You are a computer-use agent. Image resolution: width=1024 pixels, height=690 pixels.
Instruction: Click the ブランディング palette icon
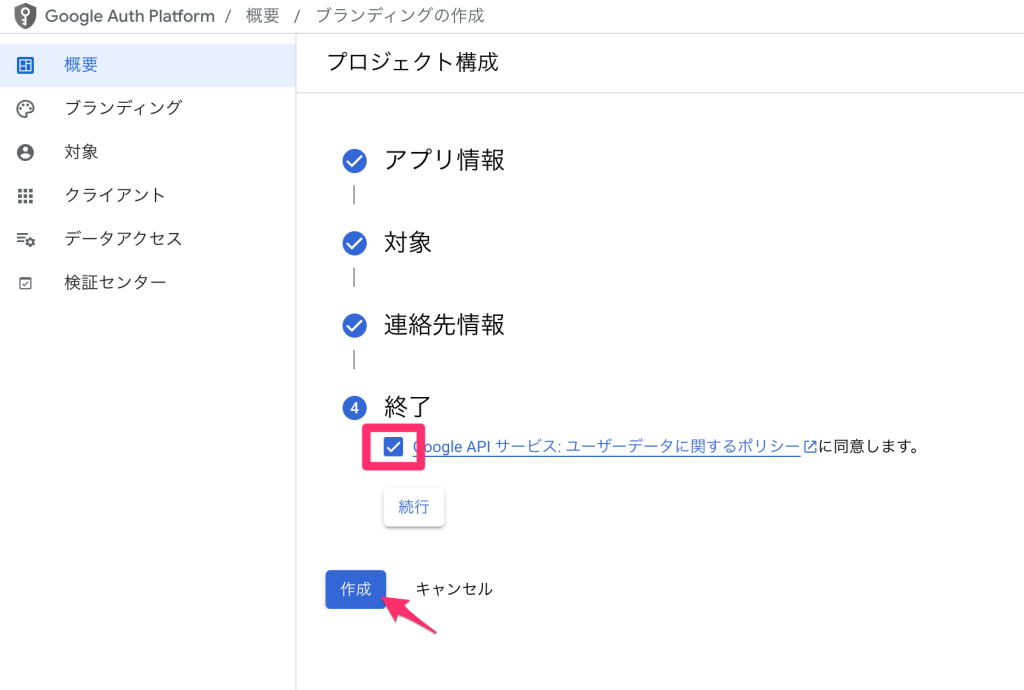(25, 108)
